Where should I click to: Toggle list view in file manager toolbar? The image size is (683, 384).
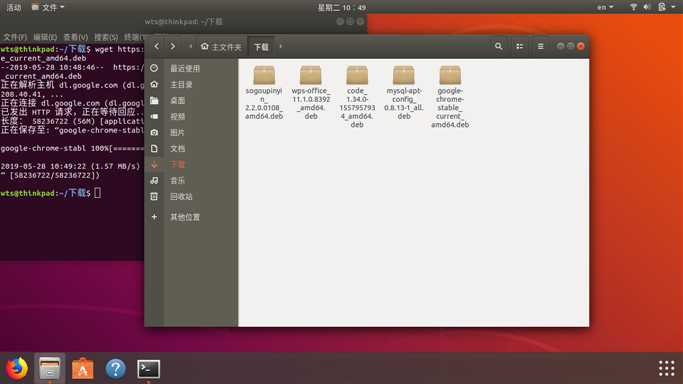pos(520,46)
